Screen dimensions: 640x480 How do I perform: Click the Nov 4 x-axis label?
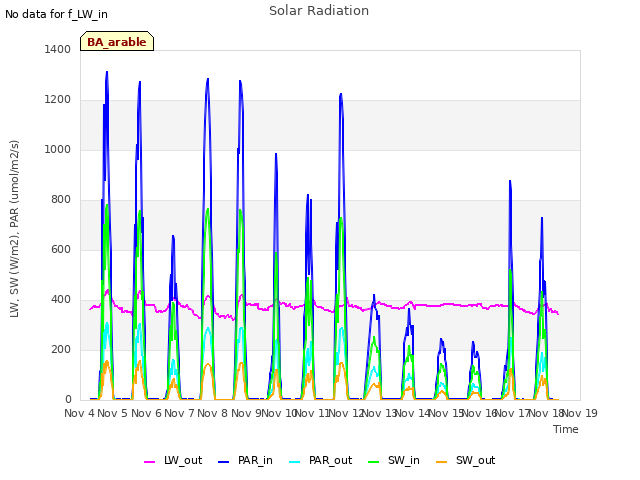[x=79, y=413]
